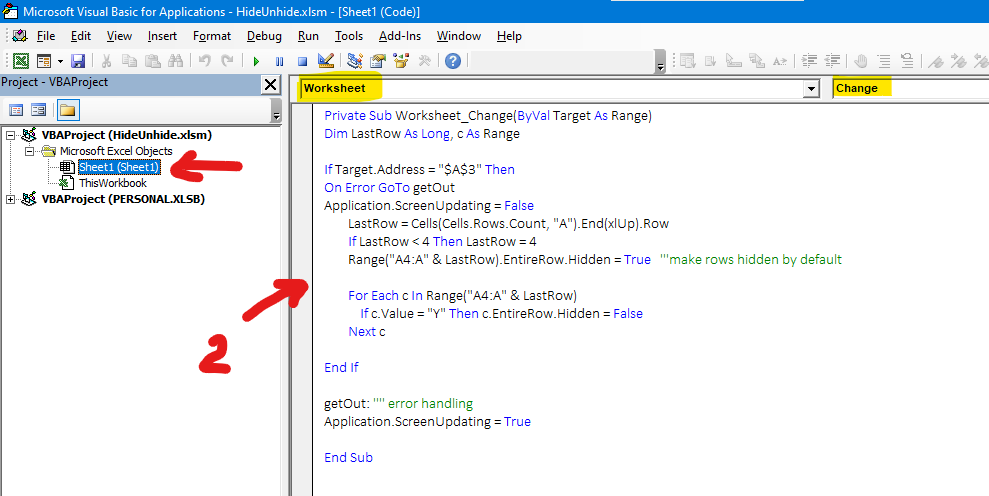Select ThisWorkbook in project tree

pos(112,183)
